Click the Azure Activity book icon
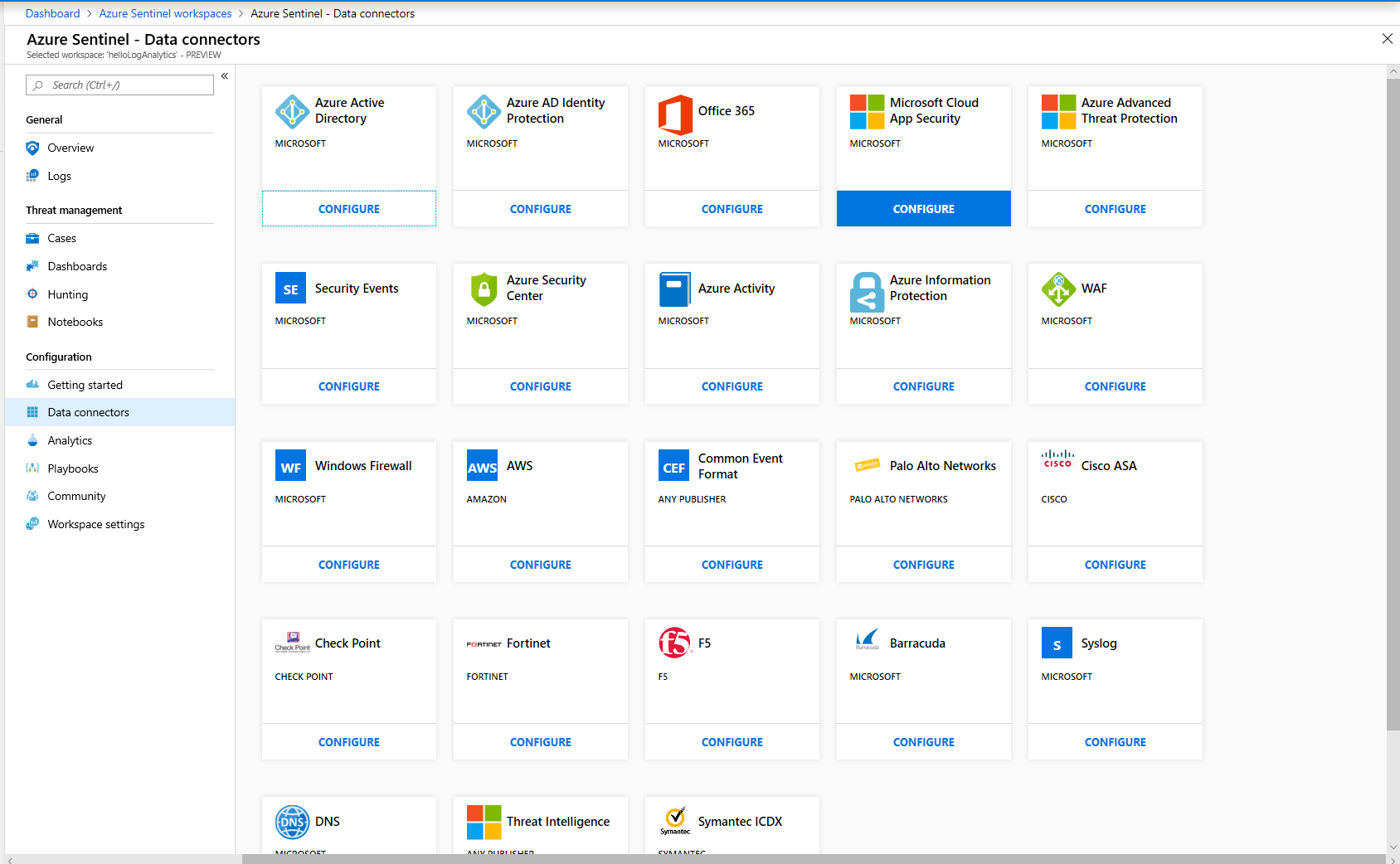The image size is (1400, 864). [x=674, y=289]
